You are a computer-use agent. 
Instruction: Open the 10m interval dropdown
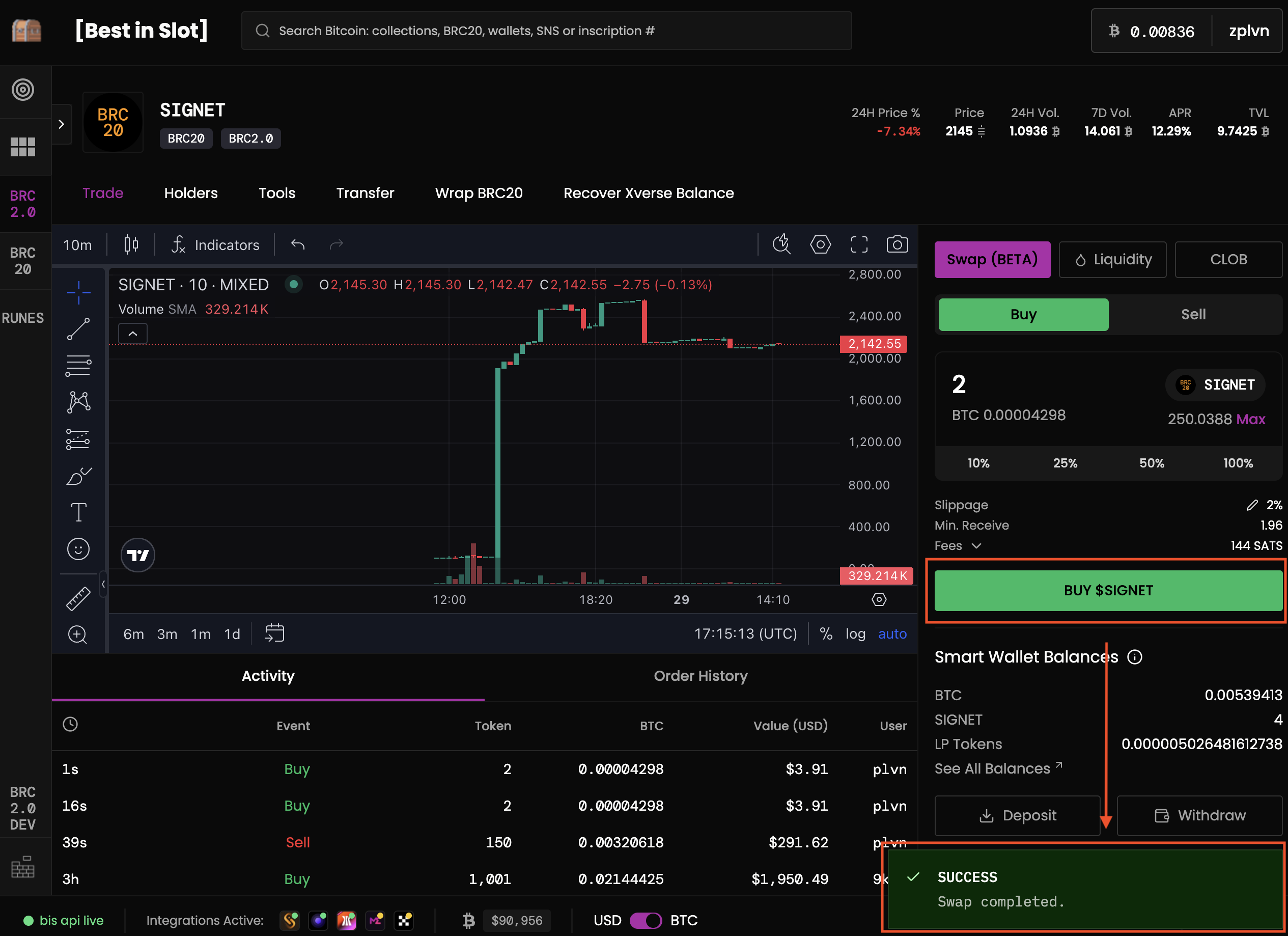pos(77,245)
